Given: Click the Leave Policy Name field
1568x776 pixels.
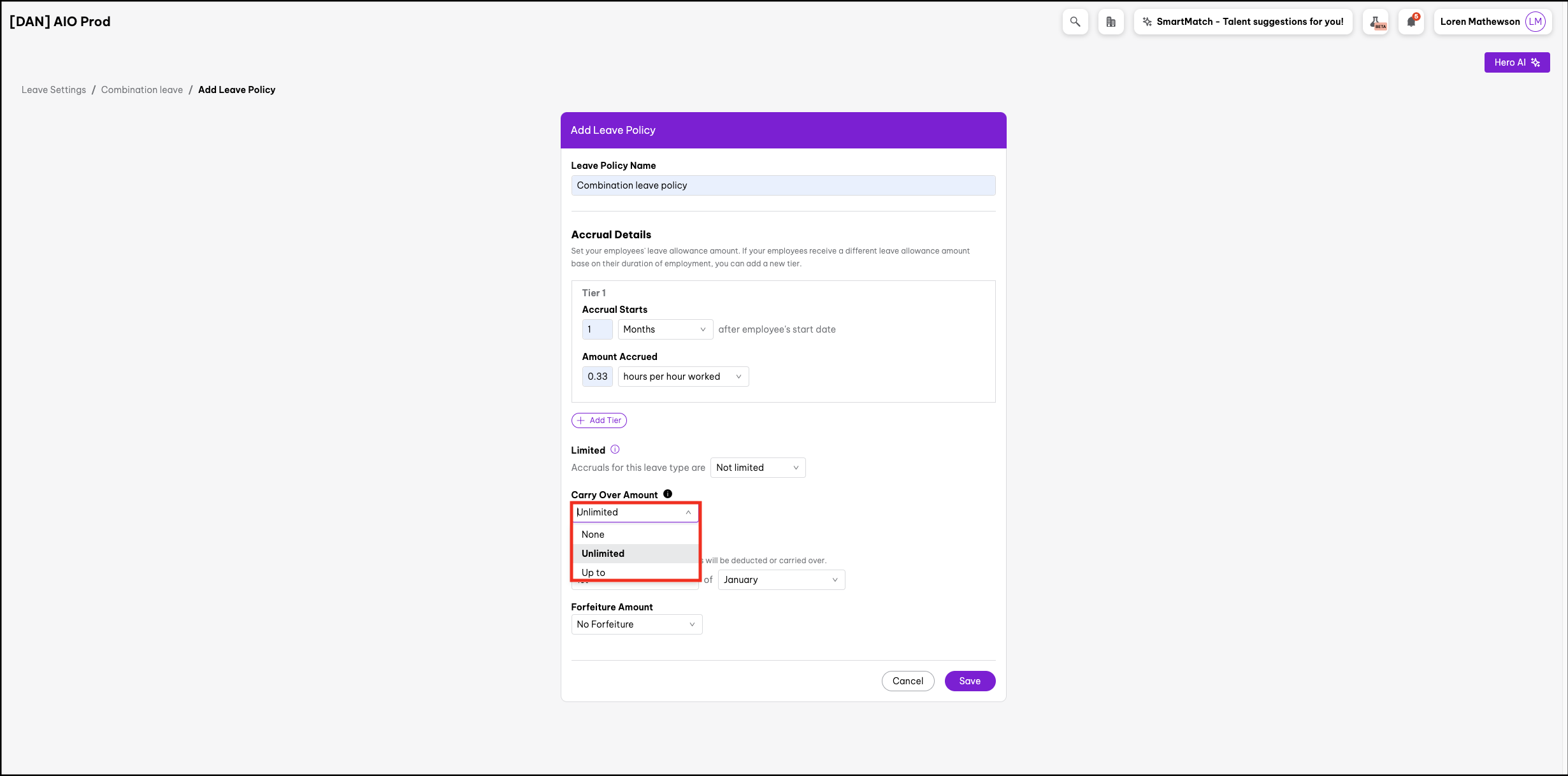Looking at the screenshot, I should [782, 185].
